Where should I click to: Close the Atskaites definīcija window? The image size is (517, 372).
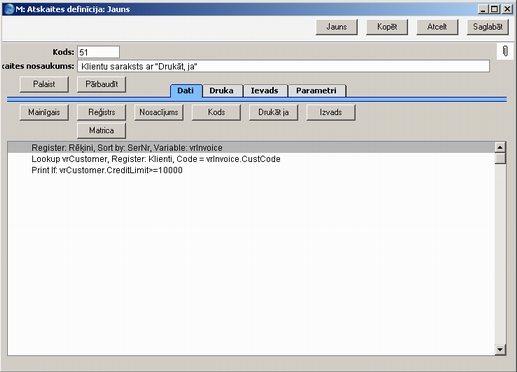coord(507,9)
